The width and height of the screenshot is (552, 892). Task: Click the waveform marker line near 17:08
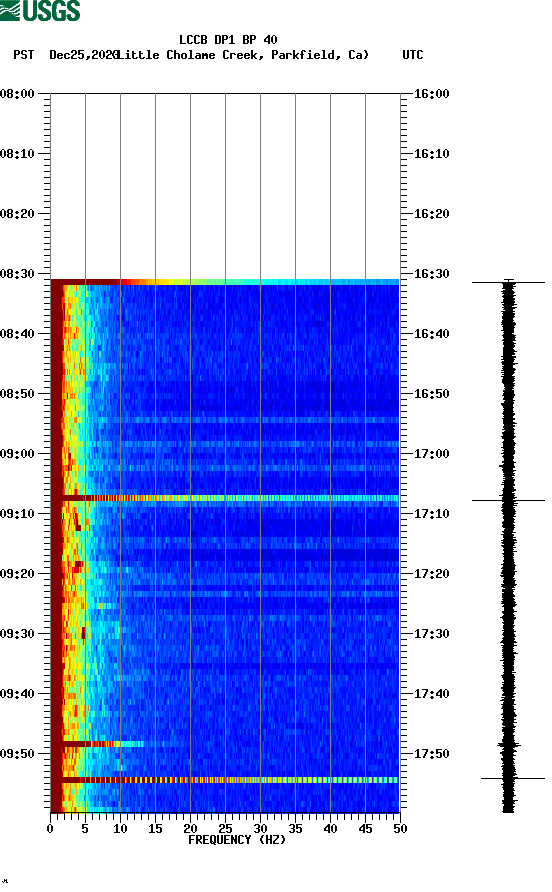point(508,501)
